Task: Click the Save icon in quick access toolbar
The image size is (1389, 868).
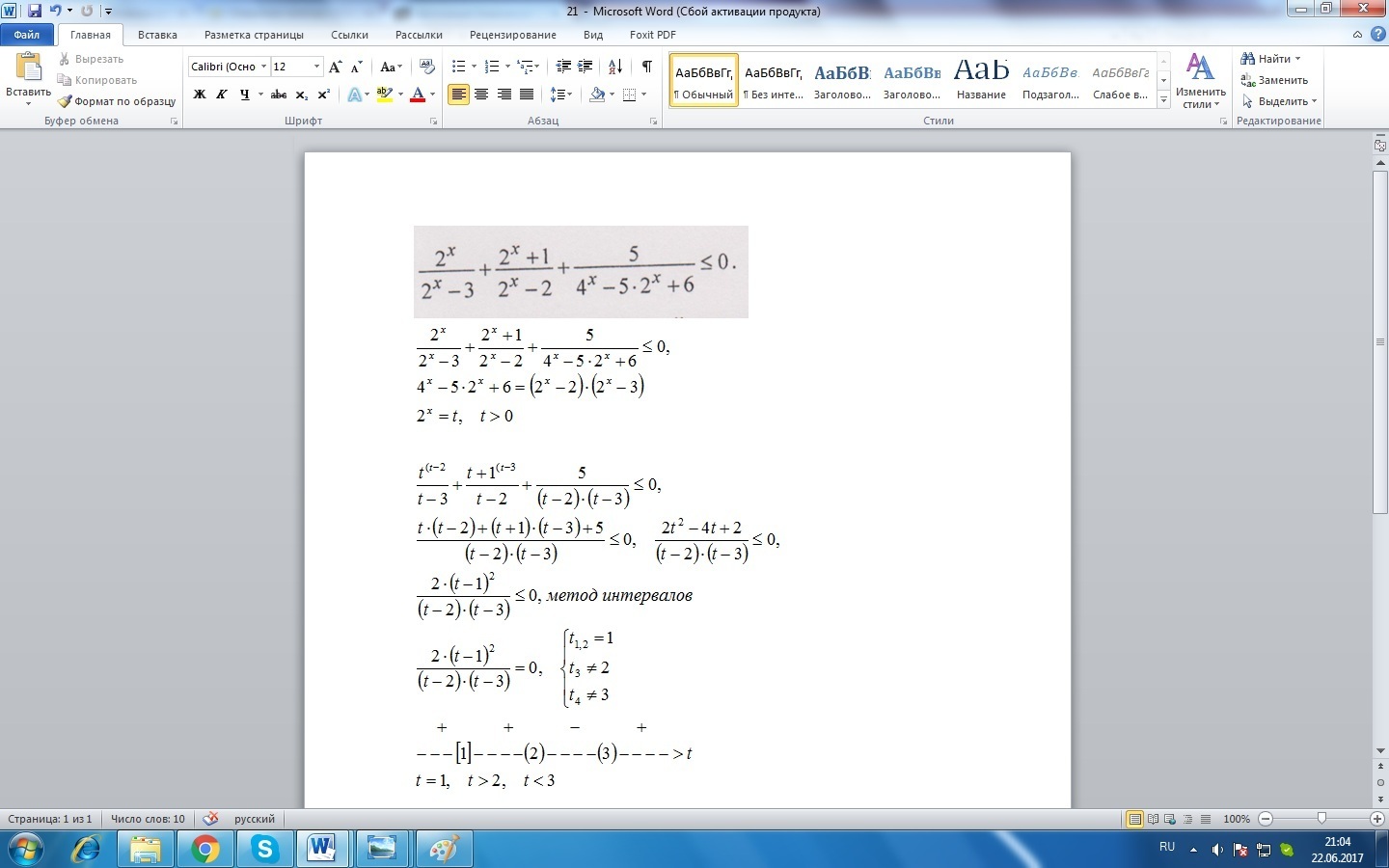Action: pos(35,11)
